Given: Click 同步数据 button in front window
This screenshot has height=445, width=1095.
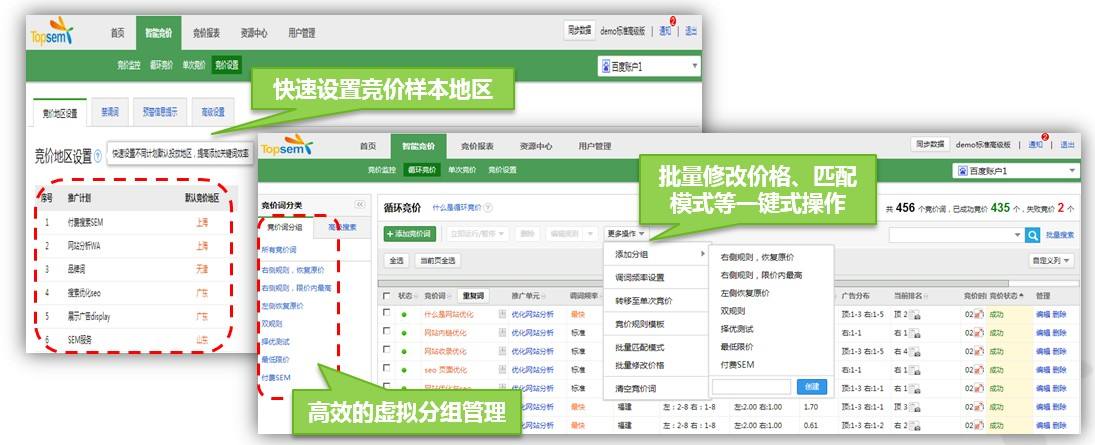Looking at the screenshot, I should (932, 145).
